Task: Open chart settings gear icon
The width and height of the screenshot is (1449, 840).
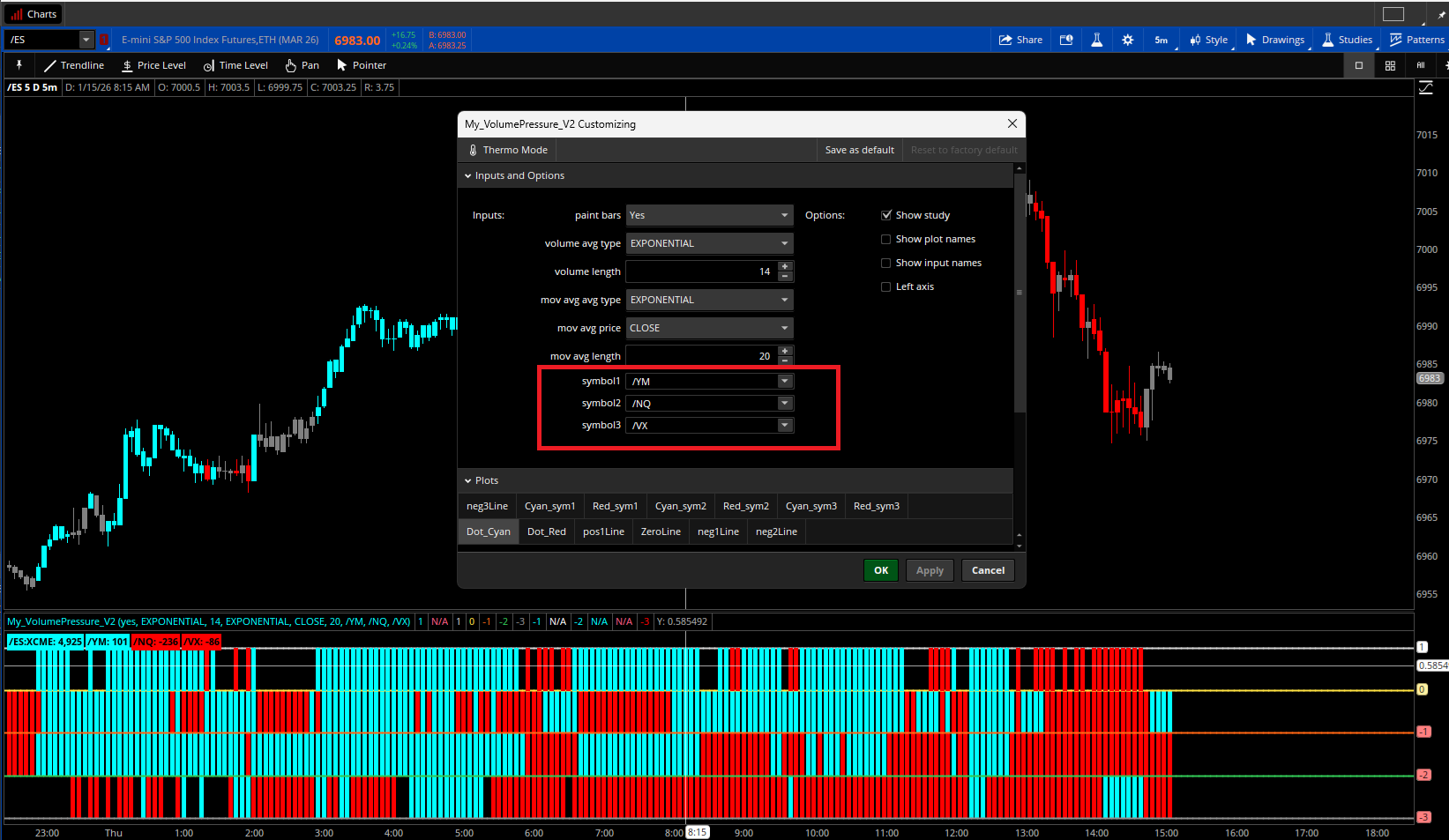Action: pos(1127,40)
